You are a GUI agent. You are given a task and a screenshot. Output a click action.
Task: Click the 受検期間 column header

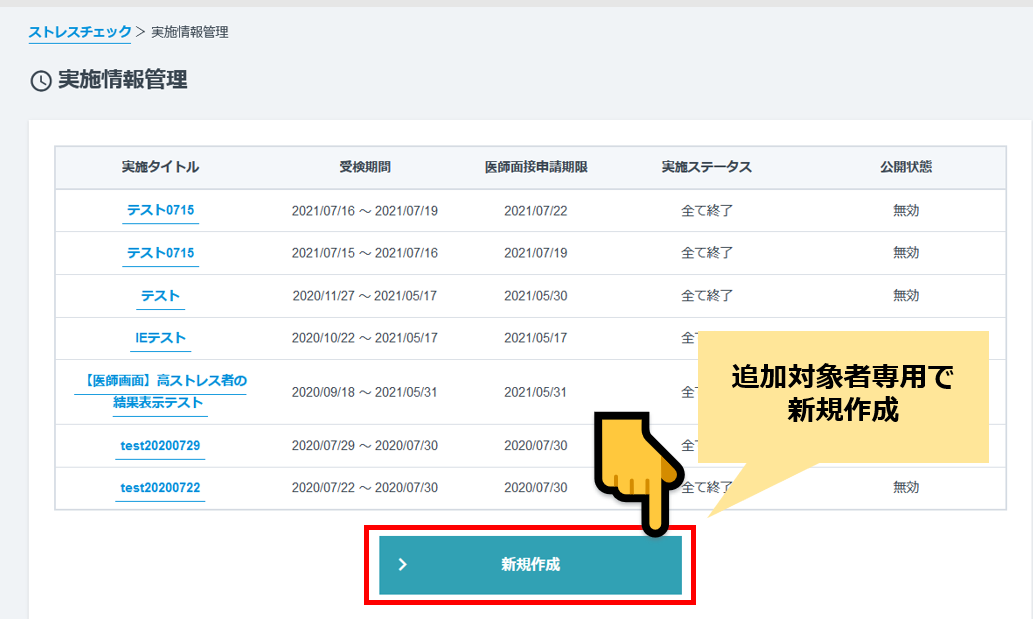tap(364, 167)
